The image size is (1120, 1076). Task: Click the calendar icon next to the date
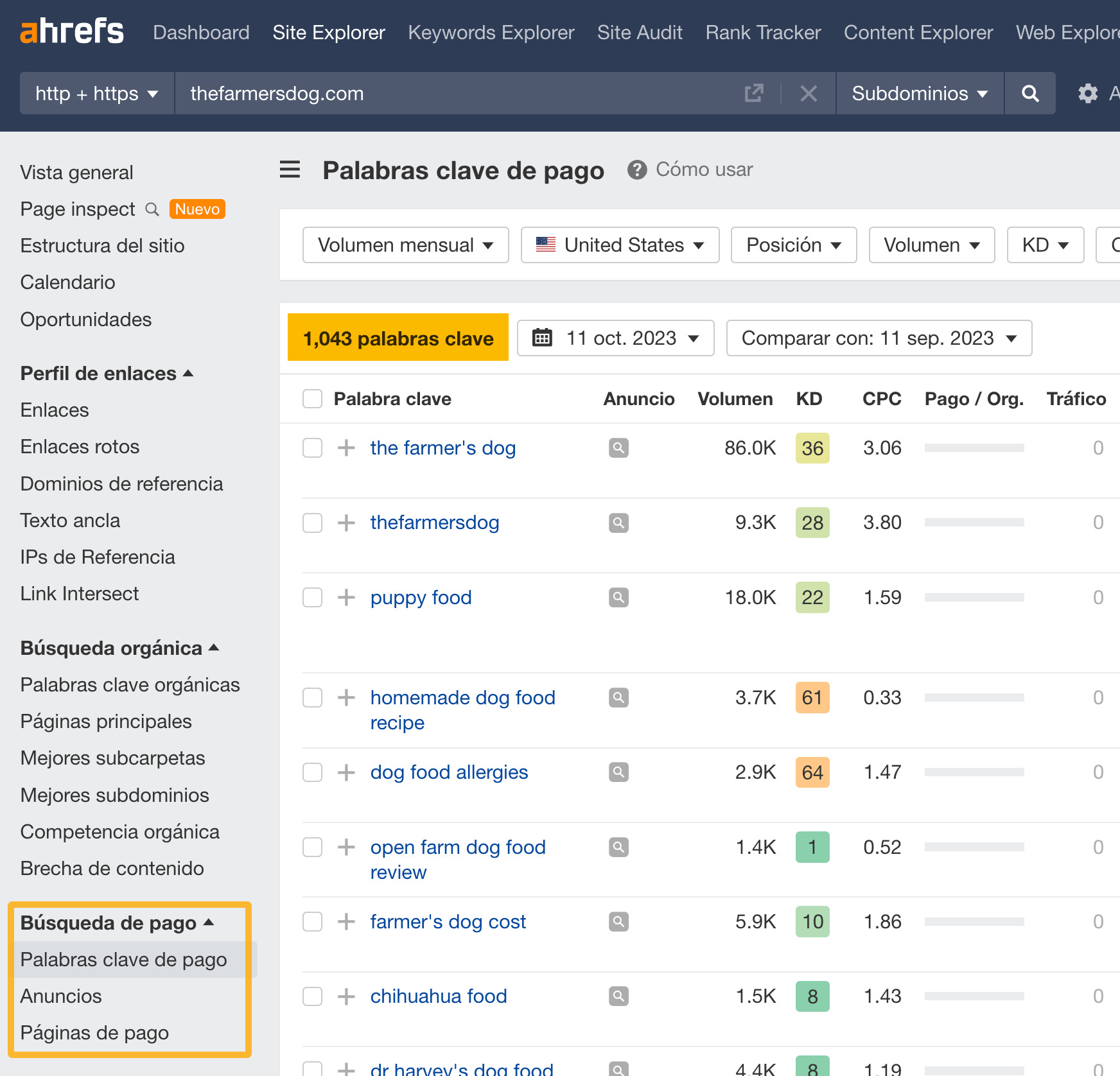pyautogui.click(x=543, y=338)
